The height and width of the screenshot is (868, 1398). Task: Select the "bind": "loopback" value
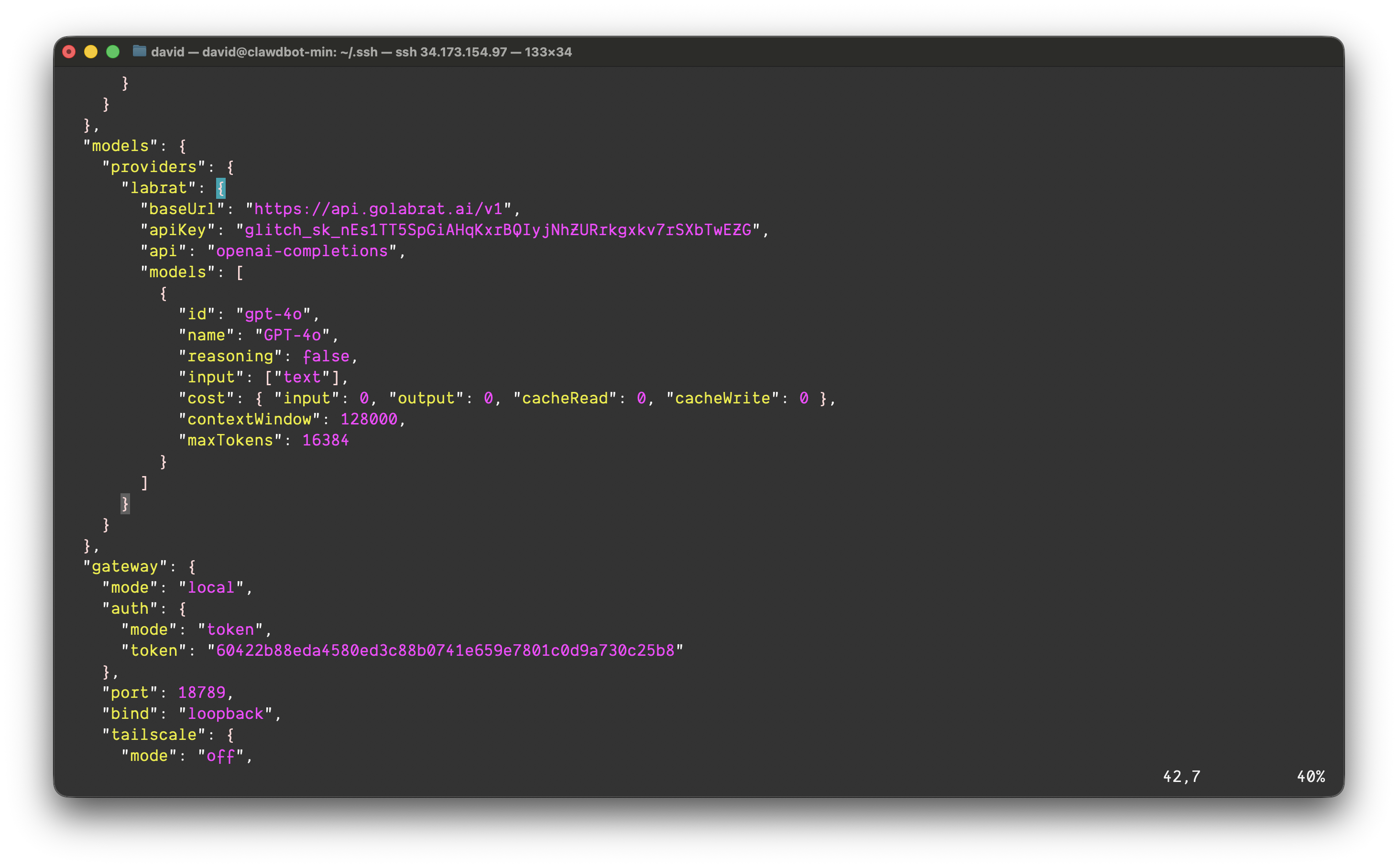[226, 714]
